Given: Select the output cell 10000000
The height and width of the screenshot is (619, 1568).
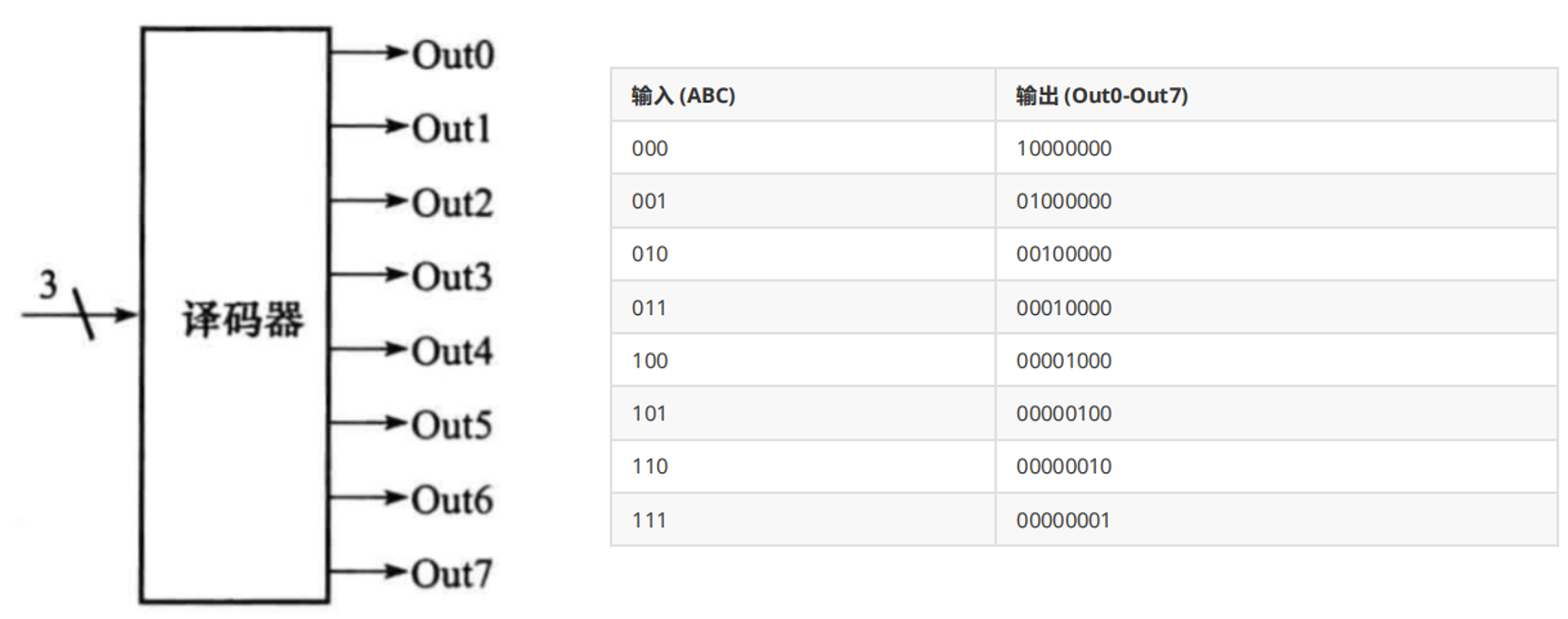Looking at the screenshot, I should (x=1063, y=148).
